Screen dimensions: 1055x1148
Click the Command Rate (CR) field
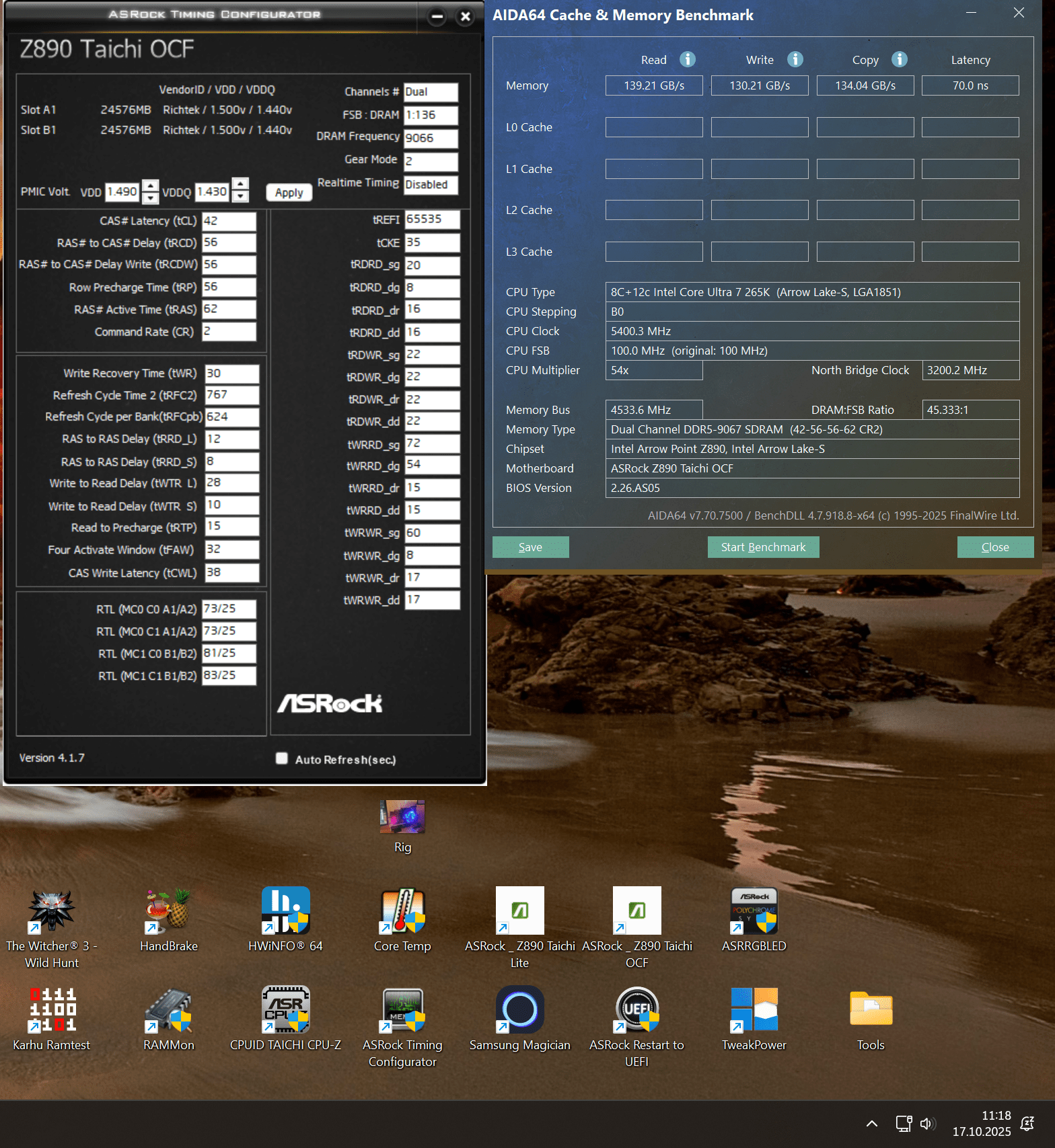(229, 332)
